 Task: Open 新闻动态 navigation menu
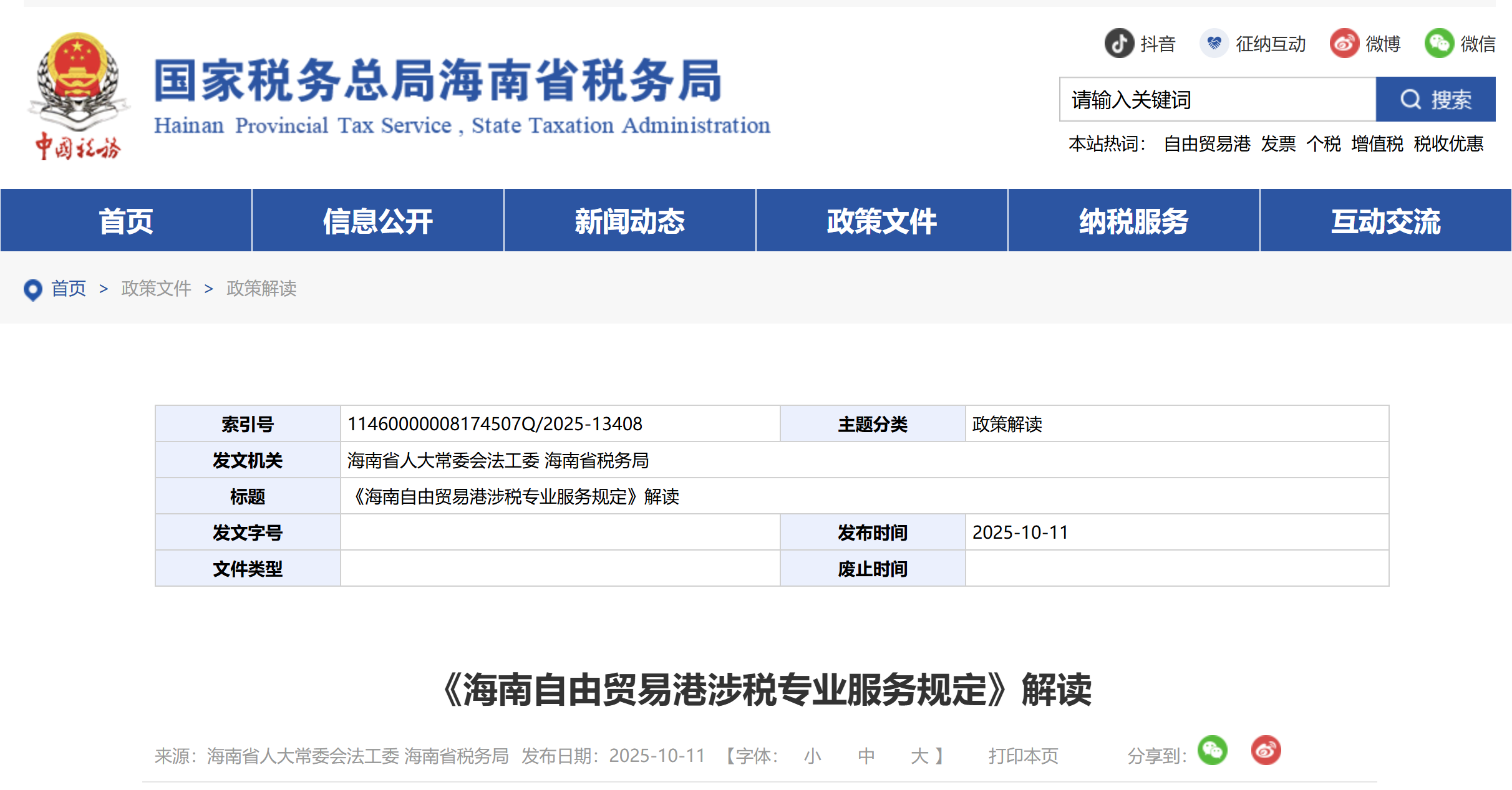(x=630, y=221)
